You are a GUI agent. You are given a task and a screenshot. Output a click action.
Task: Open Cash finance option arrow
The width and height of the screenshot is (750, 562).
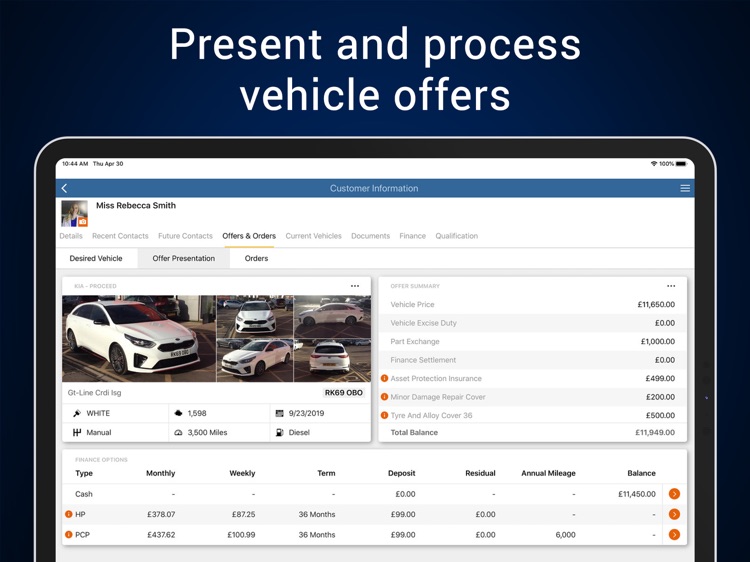(674, 494)
